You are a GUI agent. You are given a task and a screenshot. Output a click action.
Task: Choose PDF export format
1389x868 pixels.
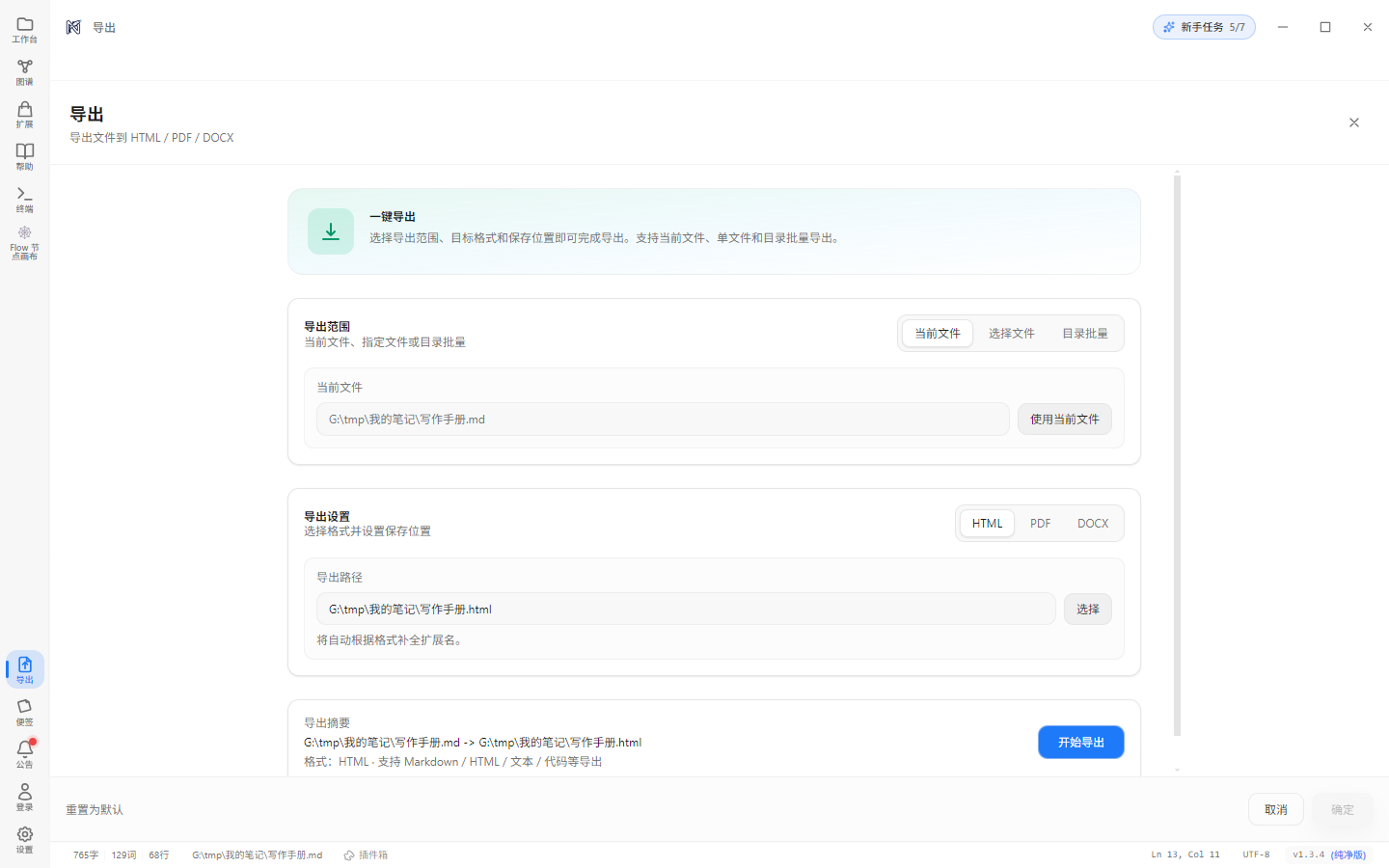(1041, 524)
